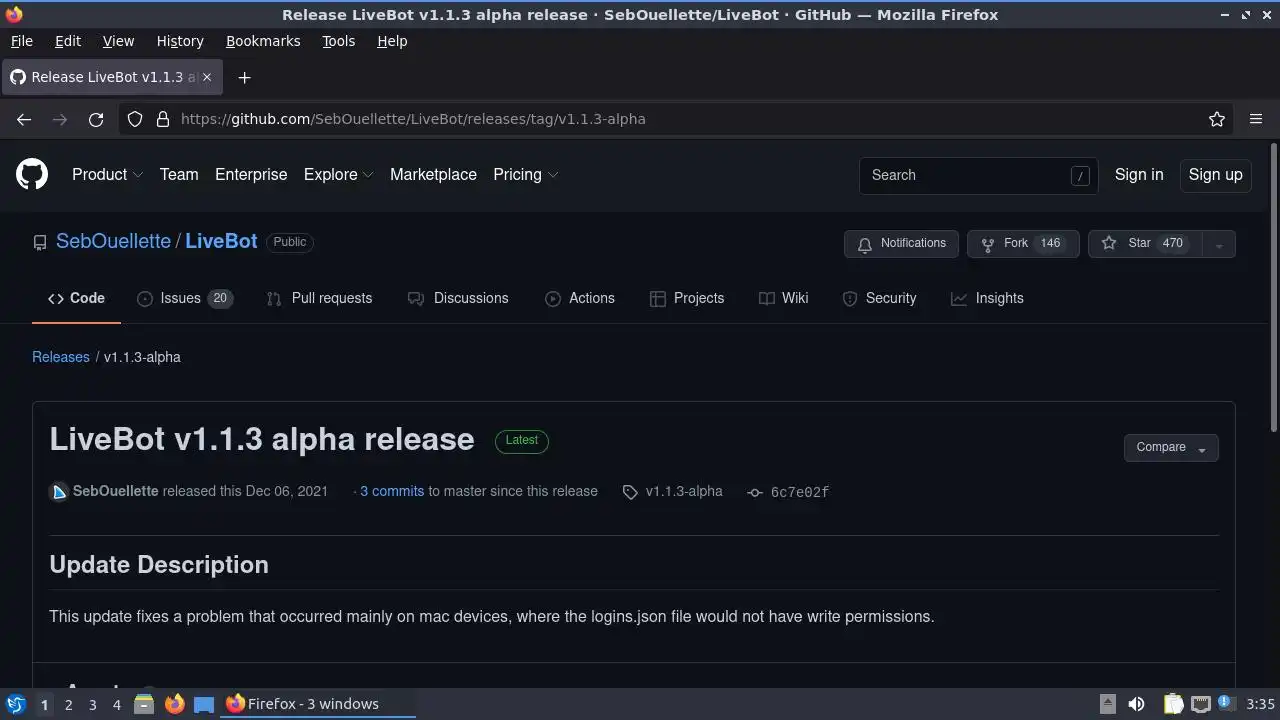Screen dimensions: 1280x720
Task: Open the 3 commits link
Action: [392, 491]
